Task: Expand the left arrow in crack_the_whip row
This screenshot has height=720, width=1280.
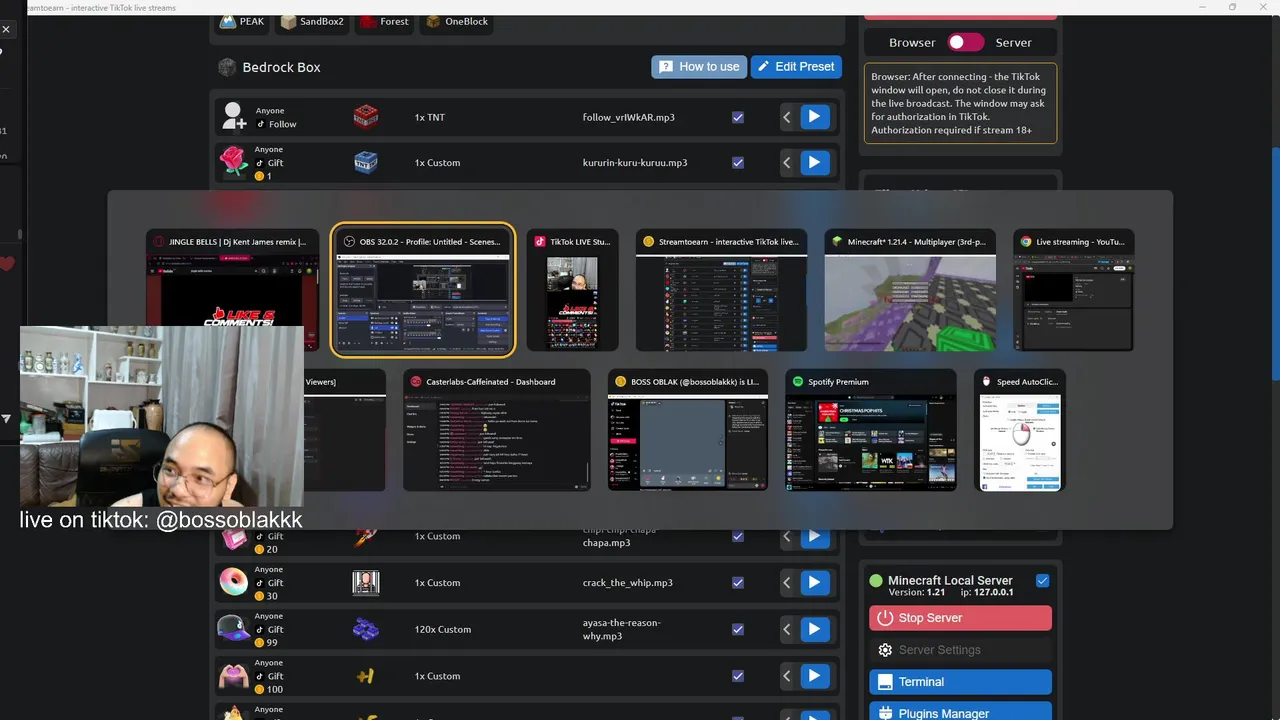Action: [788, 582]
